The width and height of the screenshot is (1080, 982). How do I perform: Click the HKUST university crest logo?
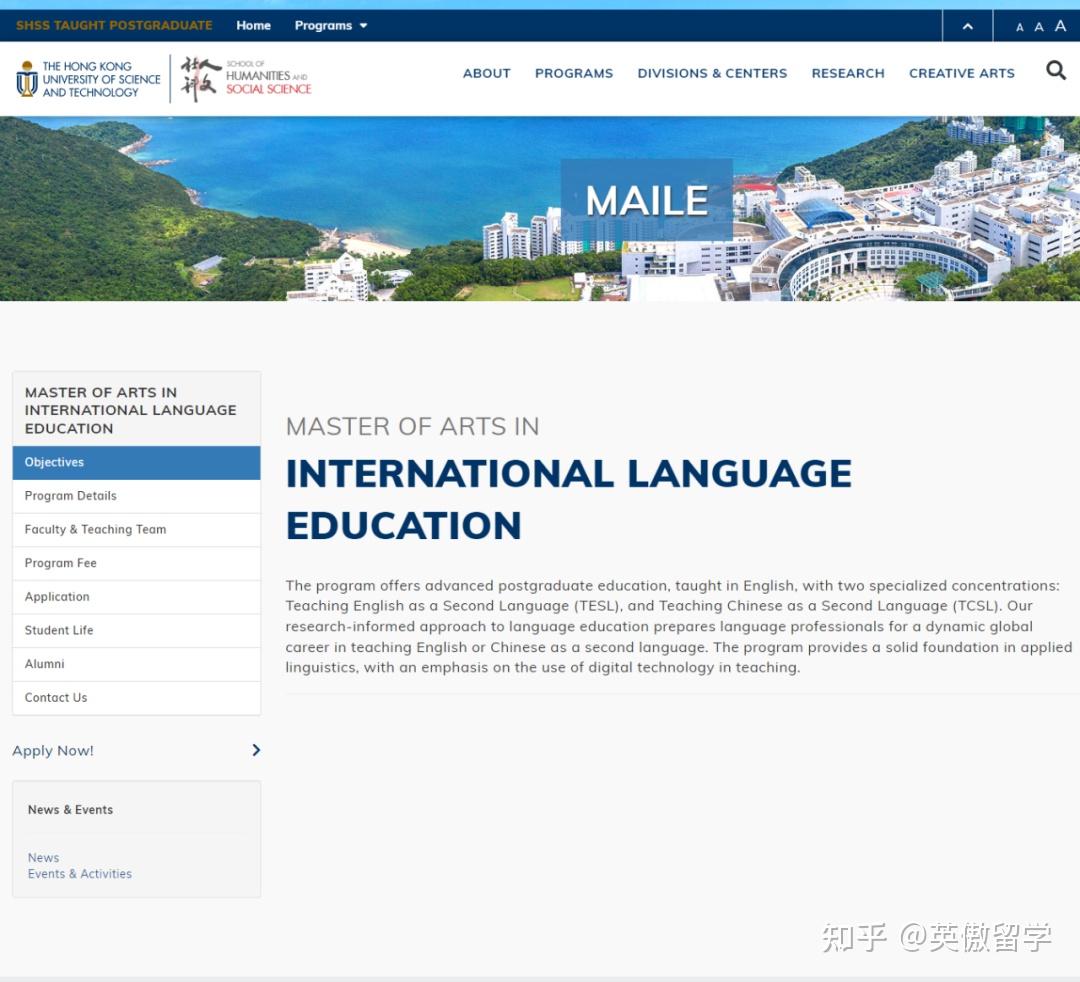pos(27,78)
